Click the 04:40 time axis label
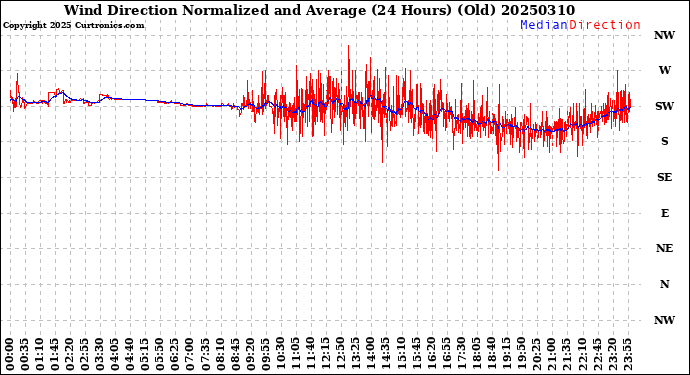The image size is (690, 375). [x=130, y=354]
